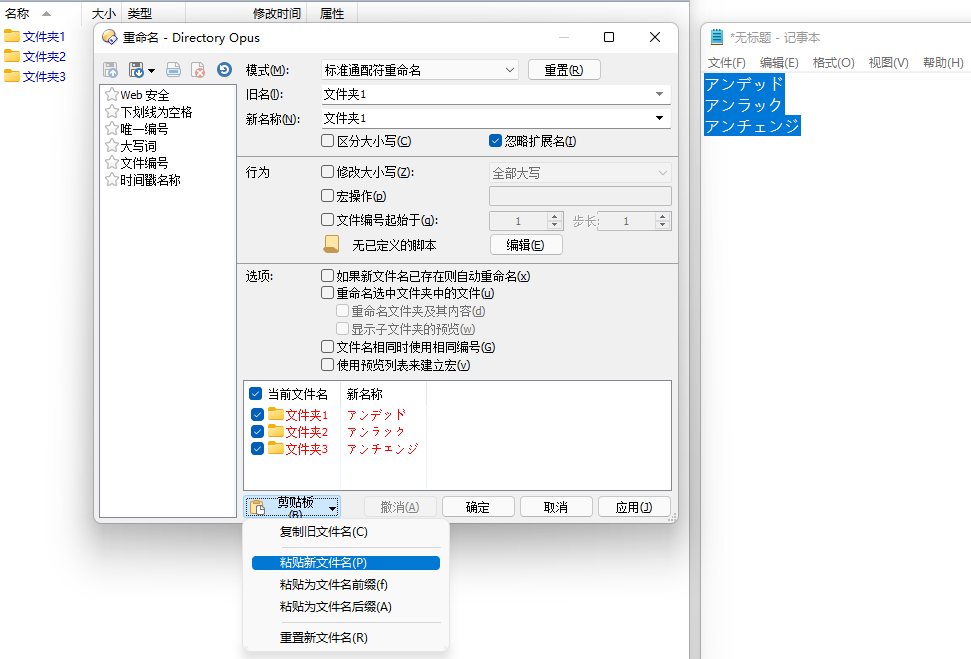The height and width of the screenshot is (659, 971).
Task: Click the script icon beside 无已定义的脚本
Action: (x=331, y=244)
